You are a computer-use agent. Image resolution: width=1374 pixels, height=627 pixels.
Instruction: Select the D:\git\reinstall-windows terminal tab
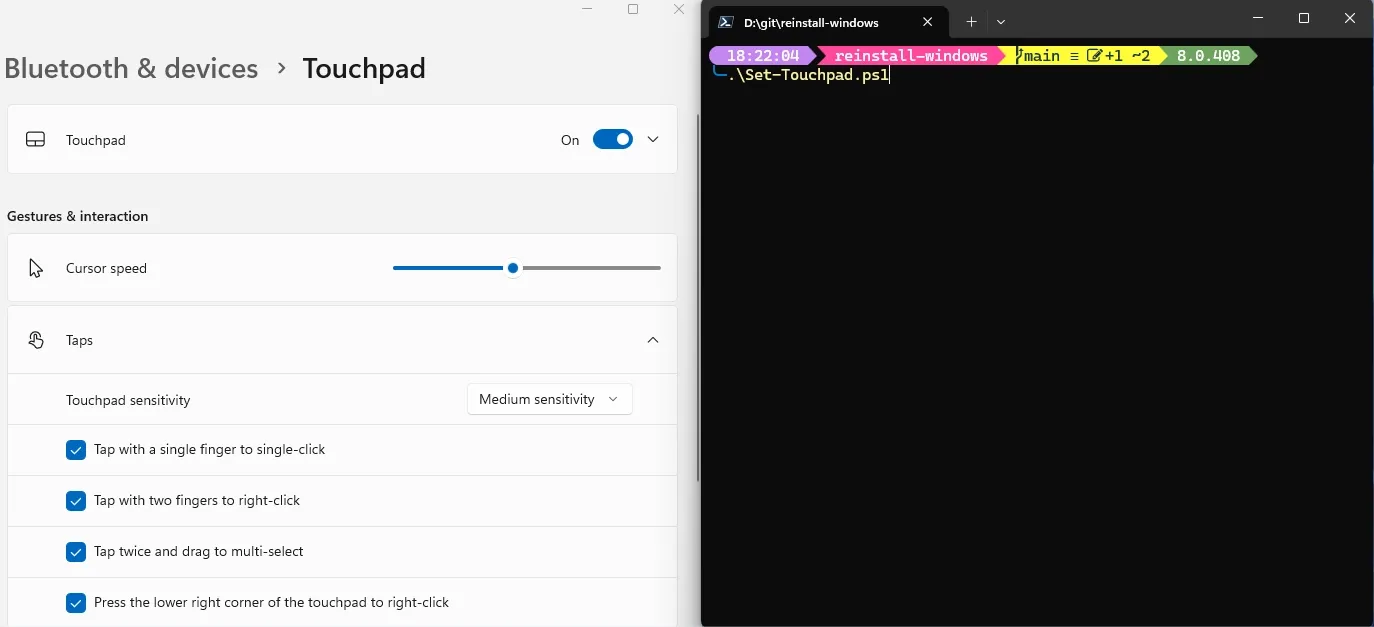826,22
